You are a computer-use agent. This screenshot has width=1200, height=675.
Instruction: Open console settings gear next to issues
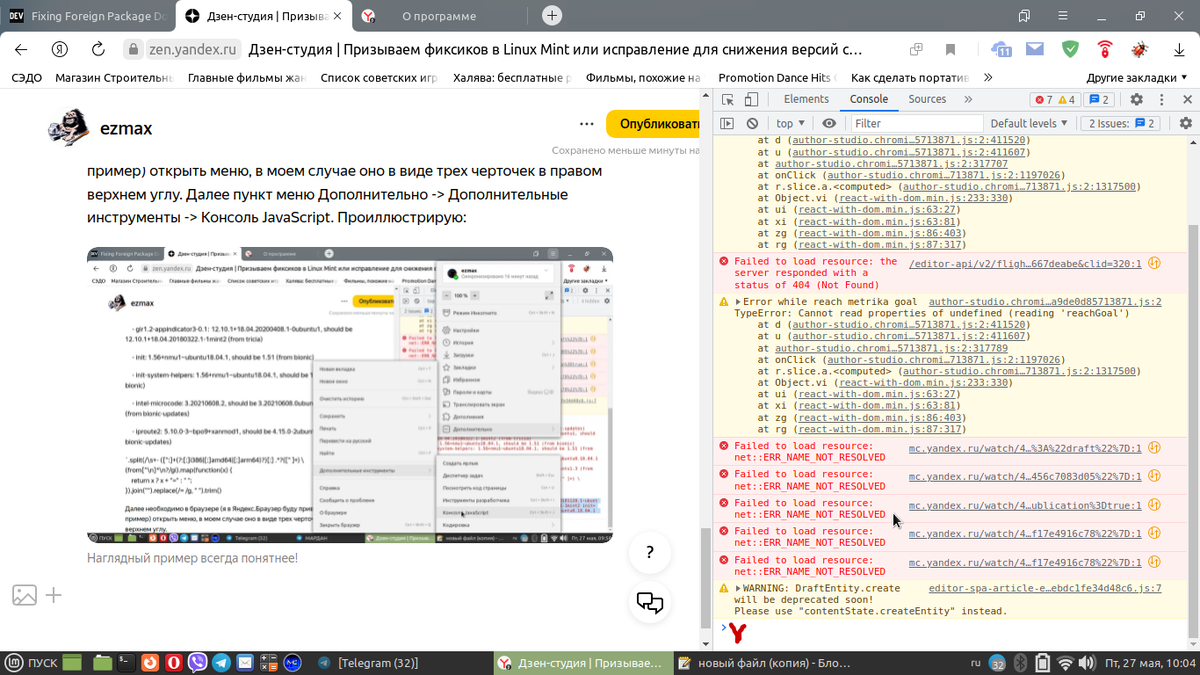1186,124
